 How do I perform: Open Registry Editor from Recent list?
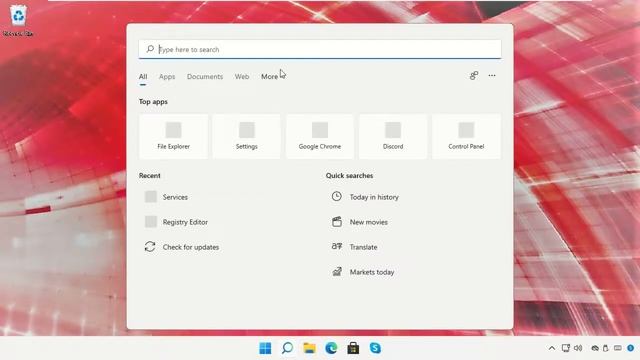tap(185, 222)
